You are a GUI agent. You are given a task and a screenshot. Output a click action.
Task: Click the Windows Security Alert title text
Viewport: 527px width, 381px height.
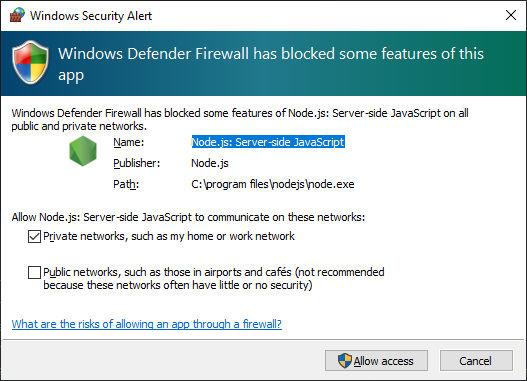pos(91,15)
